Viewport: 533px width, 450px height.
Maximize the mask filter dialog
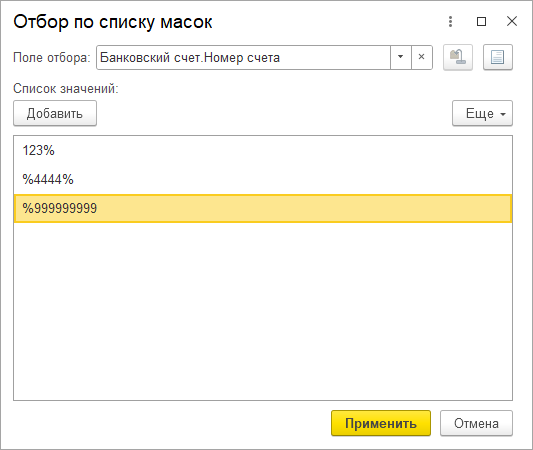(481, 21)
